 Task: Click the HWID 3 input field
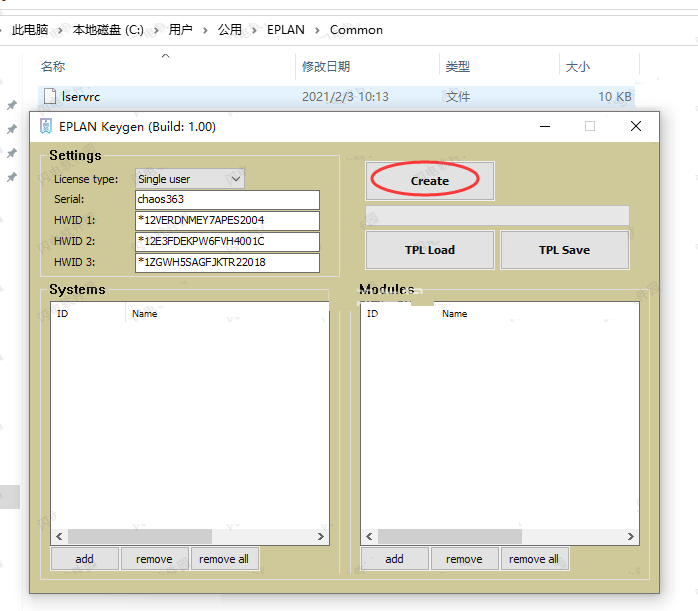227,262
